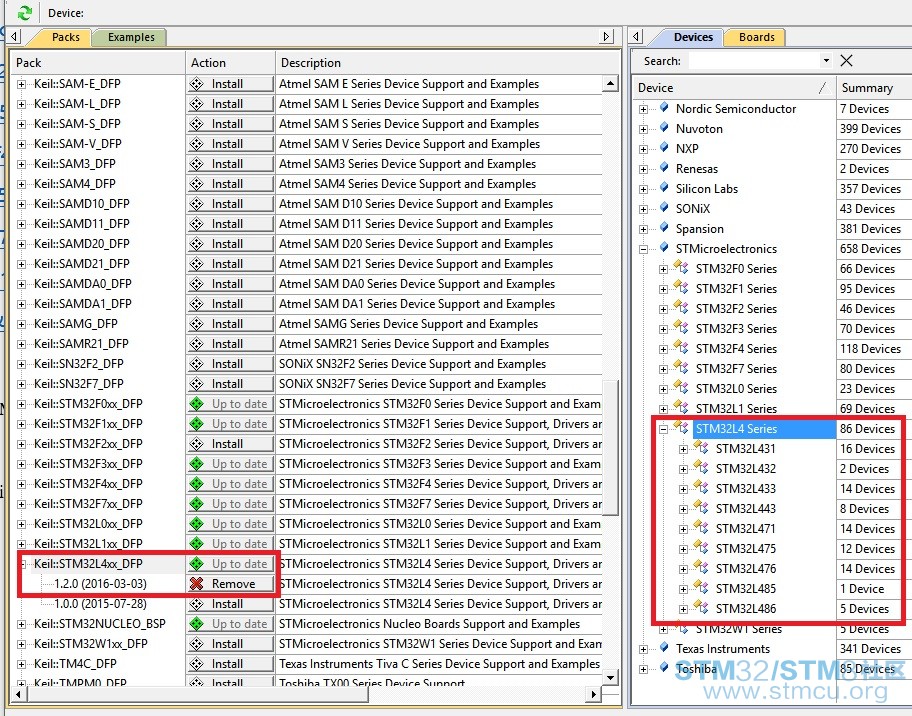
Task: Install STM32L4xx_DFP version 1.0.0
Action: pos(230,604)
